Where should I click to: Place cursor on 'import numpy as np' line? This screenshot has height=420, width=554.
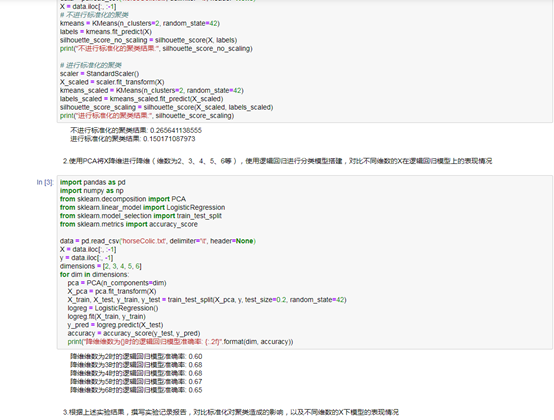pos(92,191)
